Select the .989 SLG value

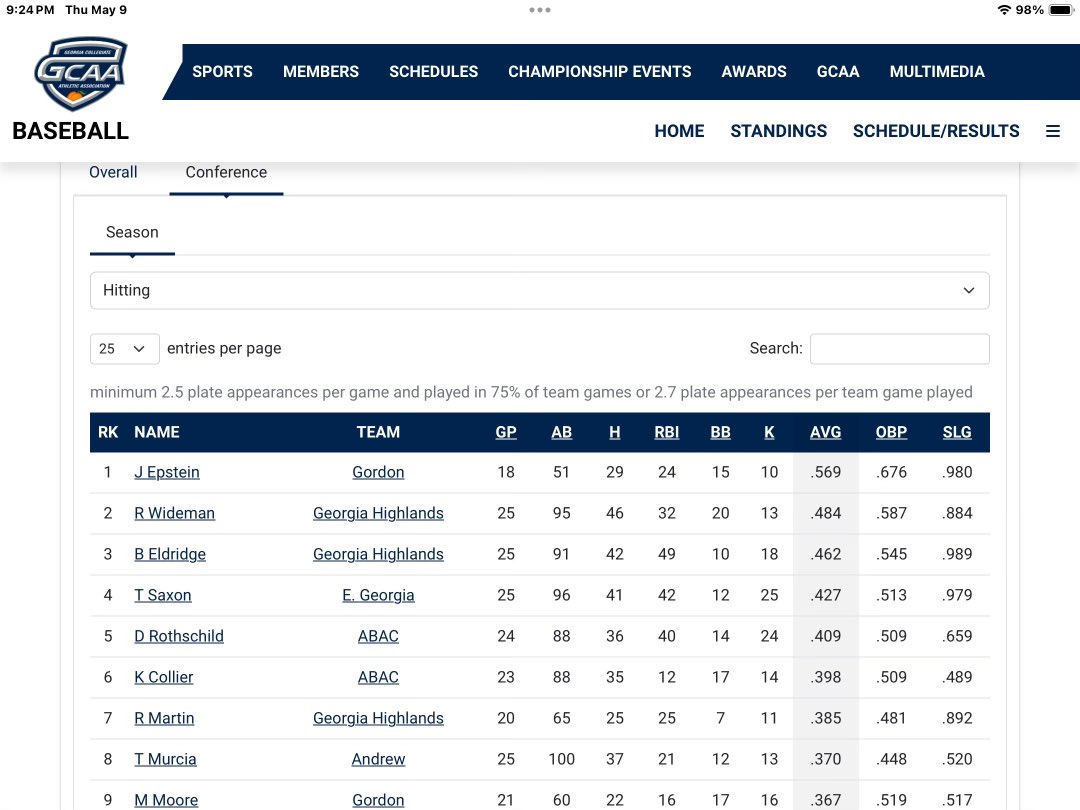pos(957,554)
